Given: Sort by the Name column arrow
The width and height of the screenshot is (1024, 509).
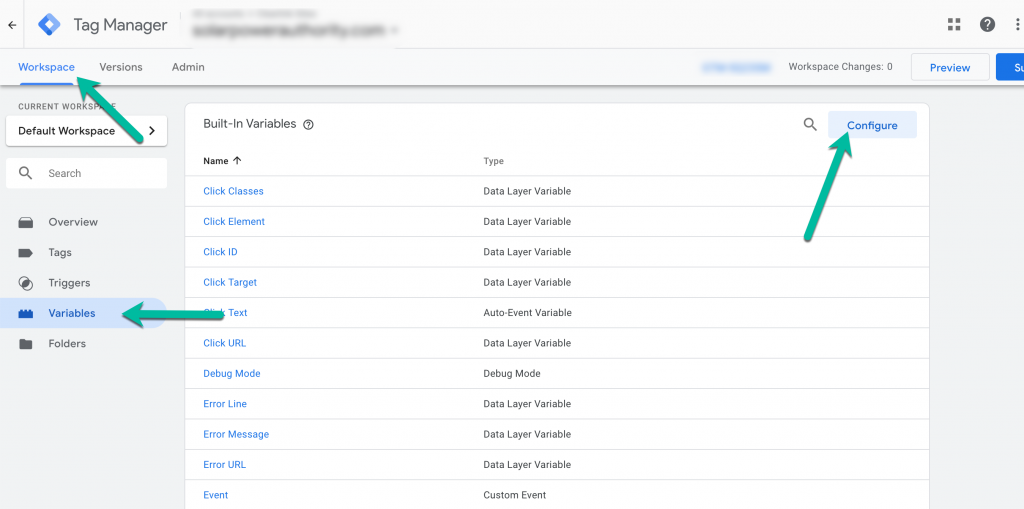Looking at the screenshot, I should tap(237, 161).
